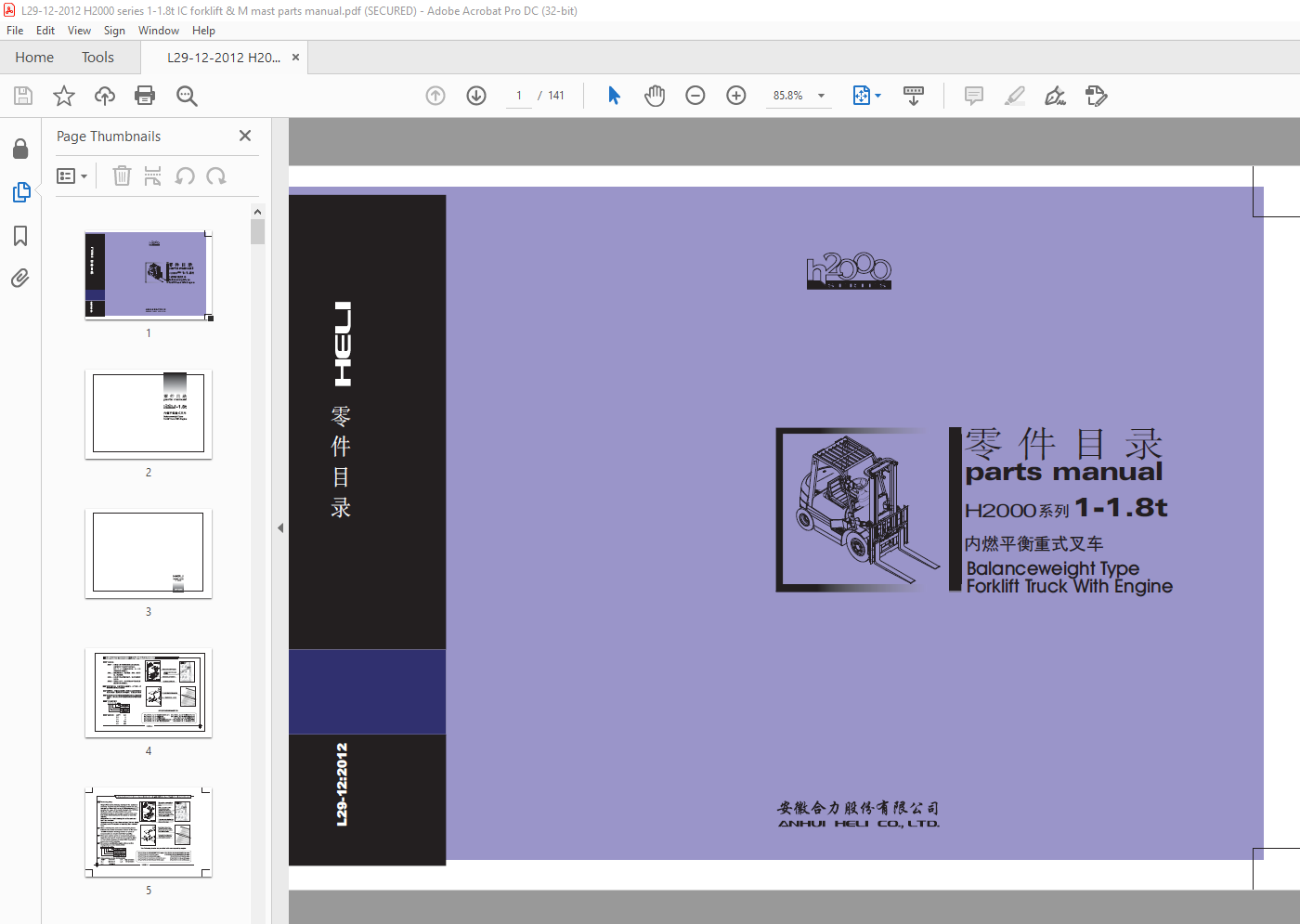Screen dimensions: 1300x924
Task: Click the current page number field
Action: pos(519,96)
